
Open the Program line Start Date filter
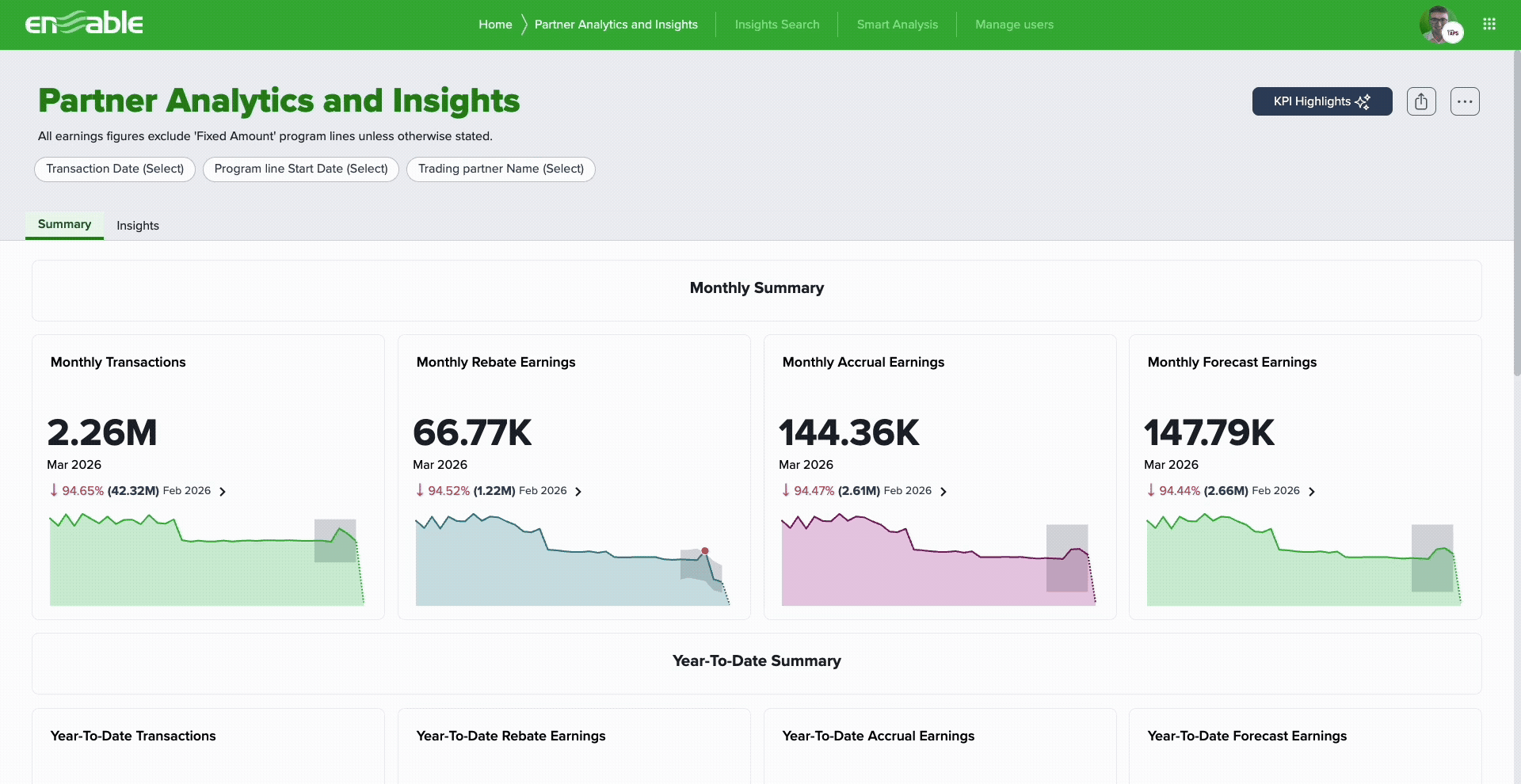click(301, 169)
